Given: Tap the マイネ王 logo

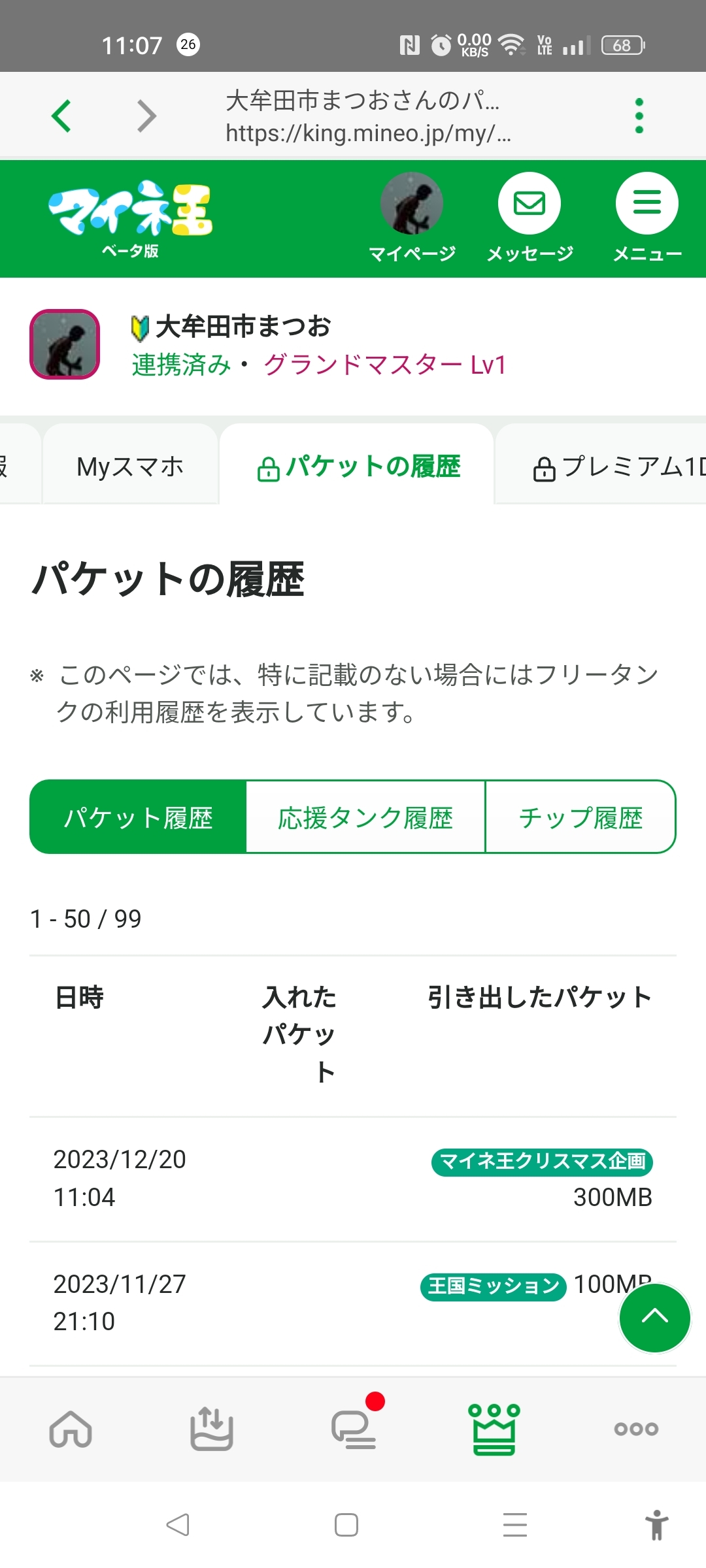Looking at the screenshot, I should 131,217.
